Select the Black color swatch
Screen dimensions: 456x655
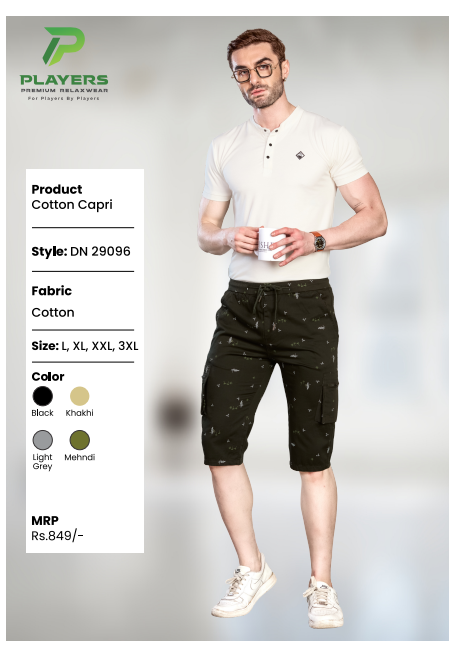coord(43,396)
